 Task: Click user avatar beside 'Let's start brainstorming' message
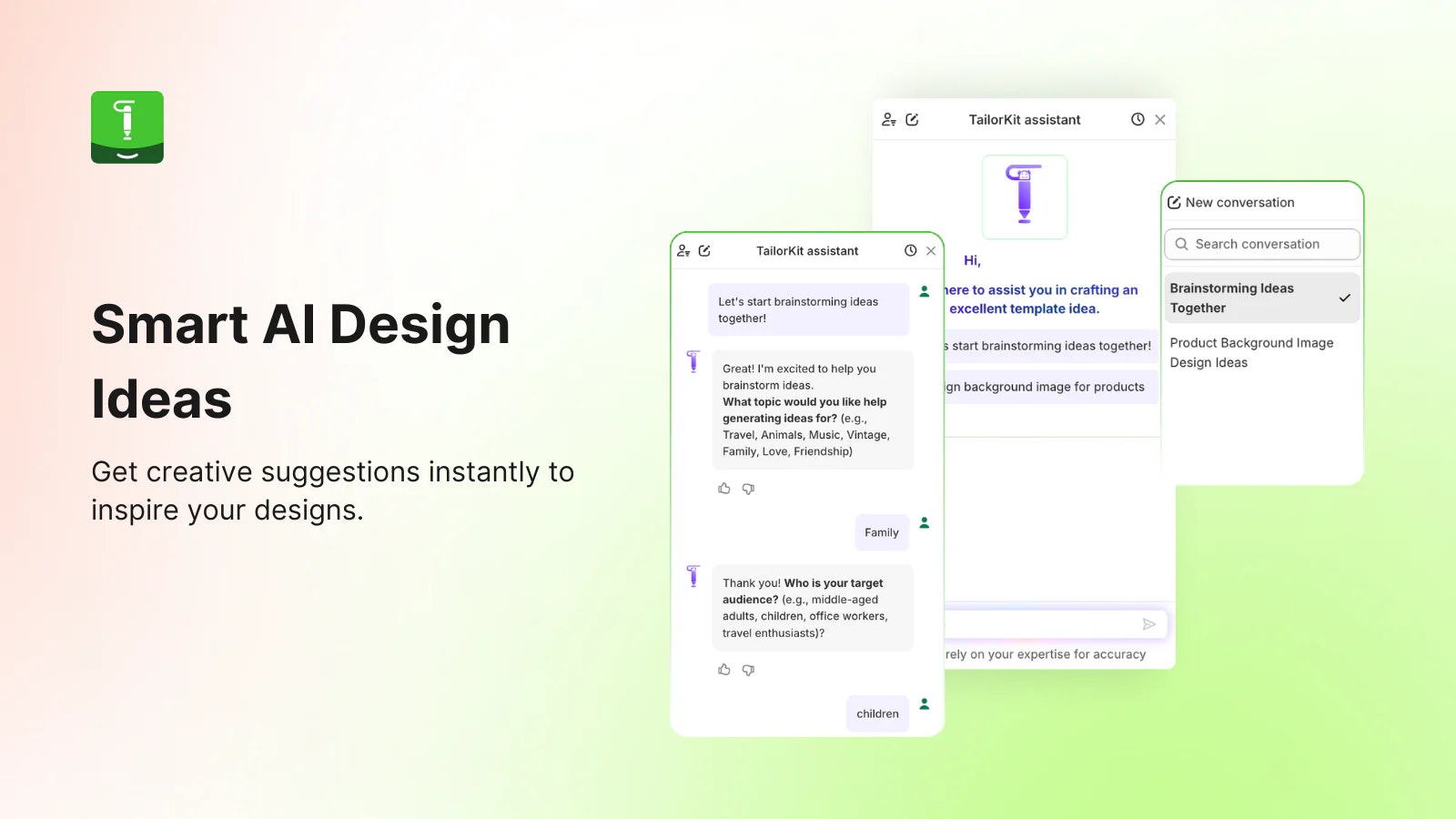point(925,291)
